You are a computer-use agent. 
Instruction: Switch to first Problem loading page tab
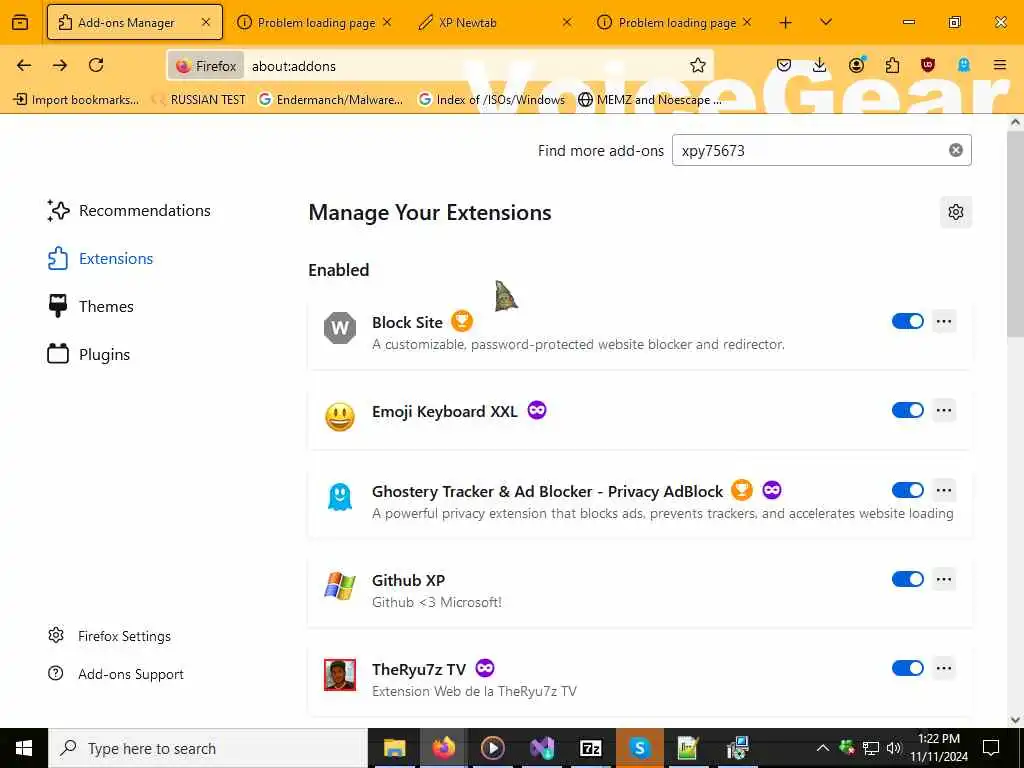tap(314, 23)
